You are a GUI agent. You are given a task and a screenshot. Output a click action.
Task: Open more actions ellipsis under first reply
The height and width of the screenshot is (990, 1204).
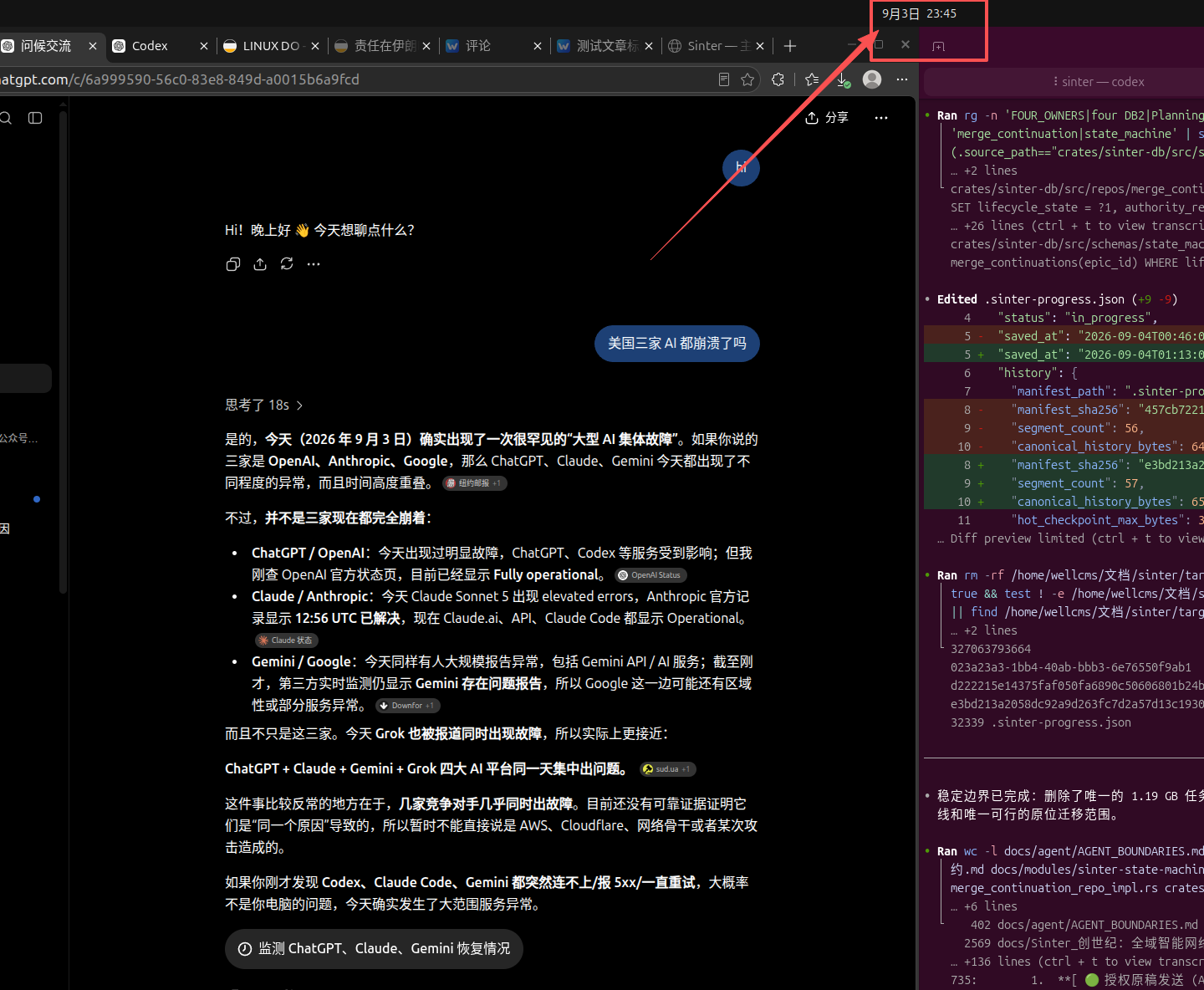(x=314, y=264)
